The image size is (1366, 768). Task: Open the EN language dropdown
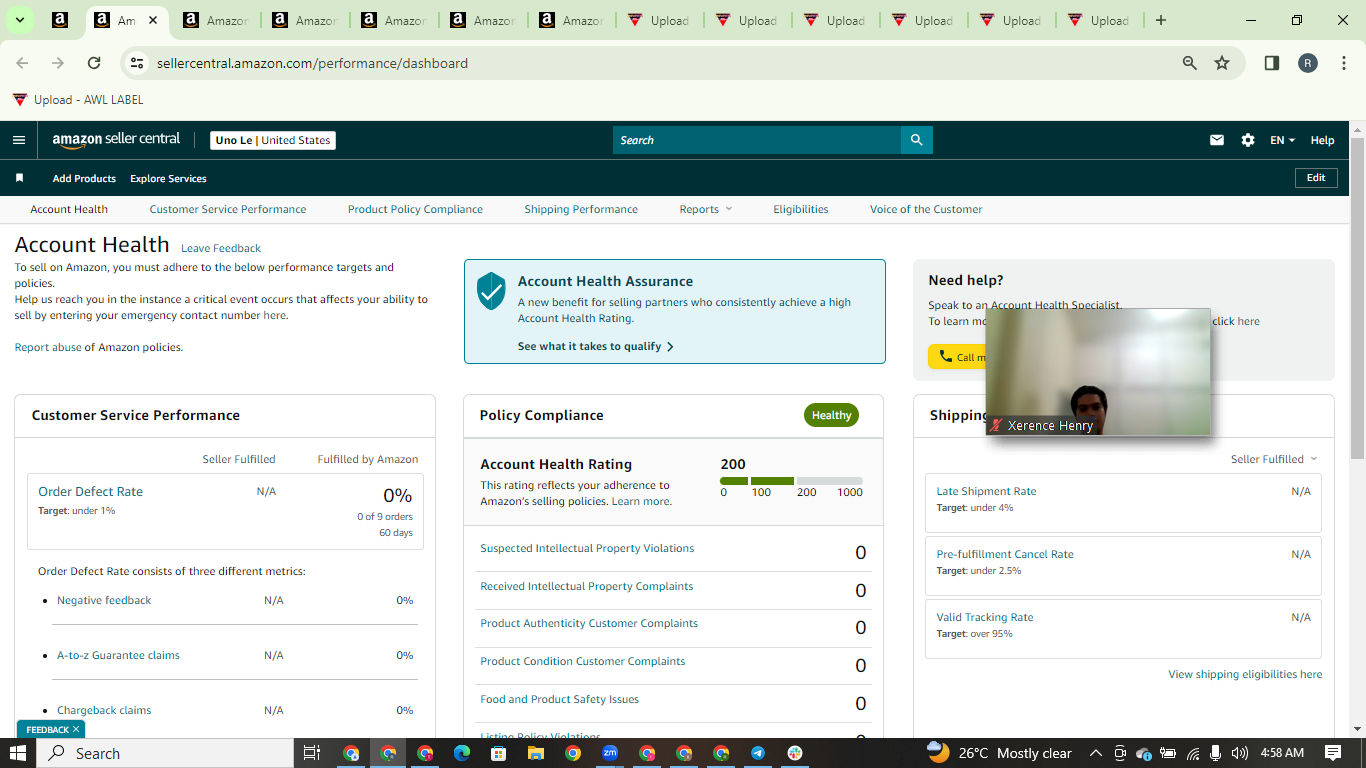pos(1283,140)
